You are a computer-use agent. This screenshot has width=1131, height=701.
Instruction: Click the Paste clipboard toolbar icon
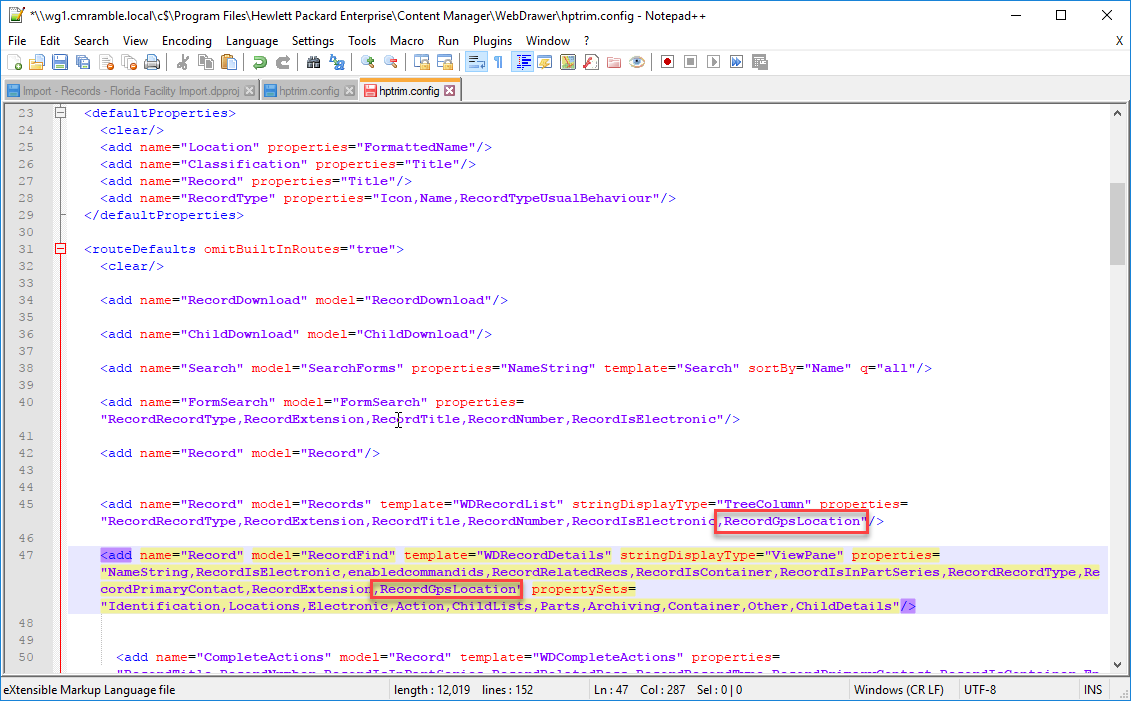coord(229,63)
